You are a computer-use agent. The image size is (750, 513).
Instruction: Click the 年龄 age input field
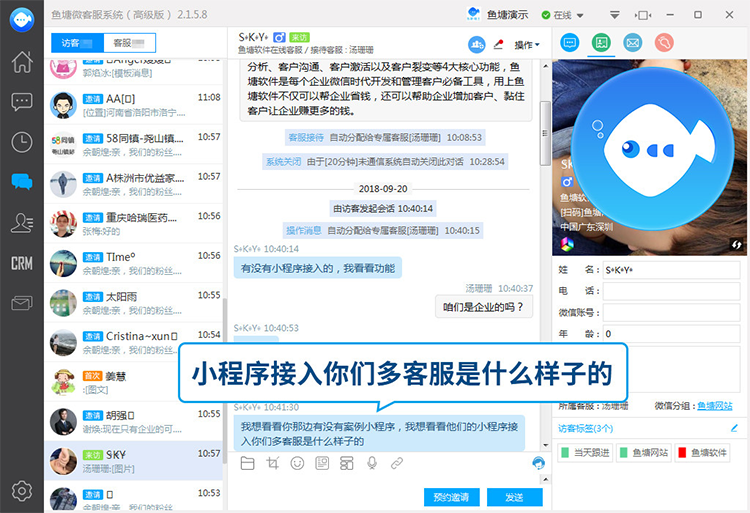pyautogui.click(x=672, y=334)
